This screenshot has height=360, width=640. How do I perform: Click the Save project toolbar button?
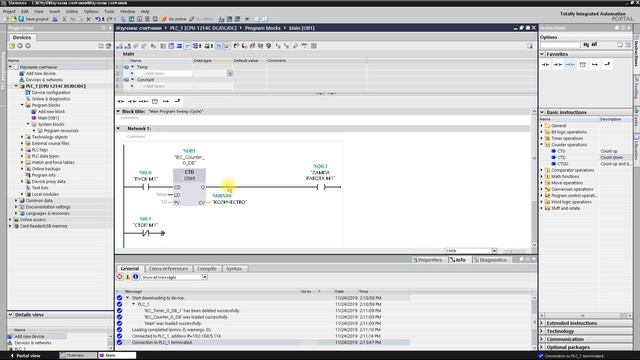point(33,19)
